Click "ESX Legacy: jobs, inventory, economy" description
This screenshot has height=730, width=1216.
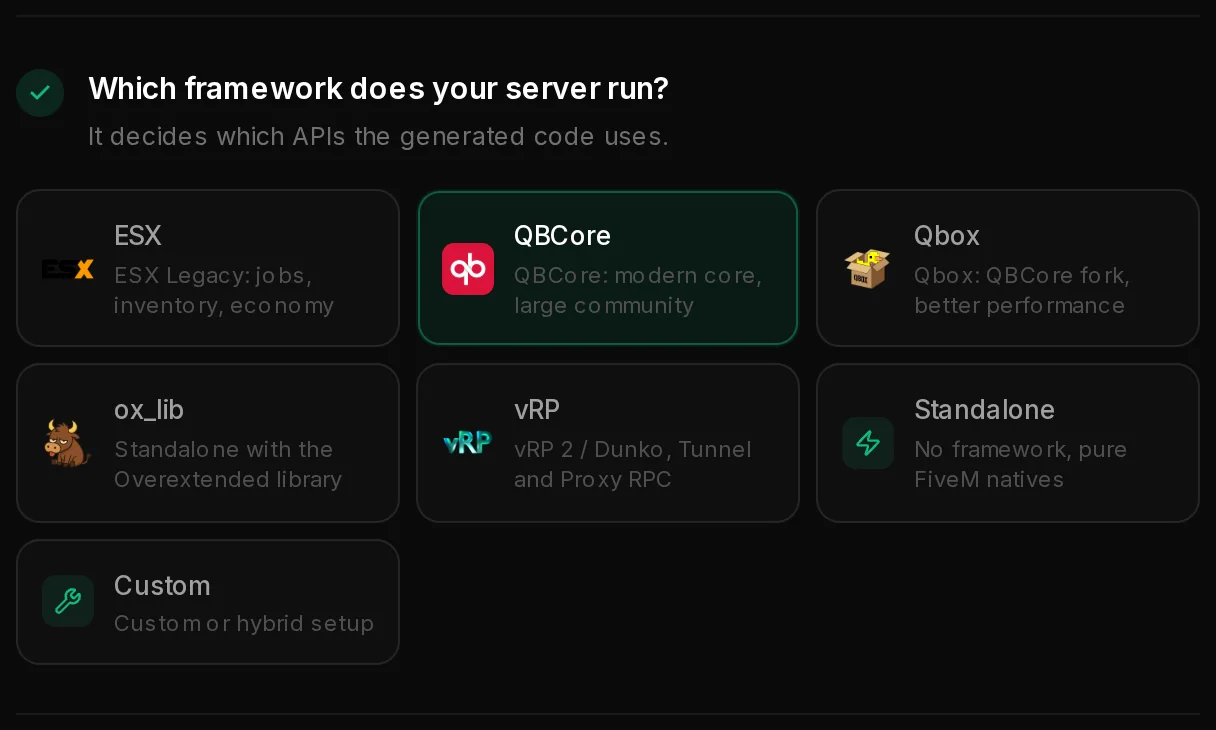point(224,290)
